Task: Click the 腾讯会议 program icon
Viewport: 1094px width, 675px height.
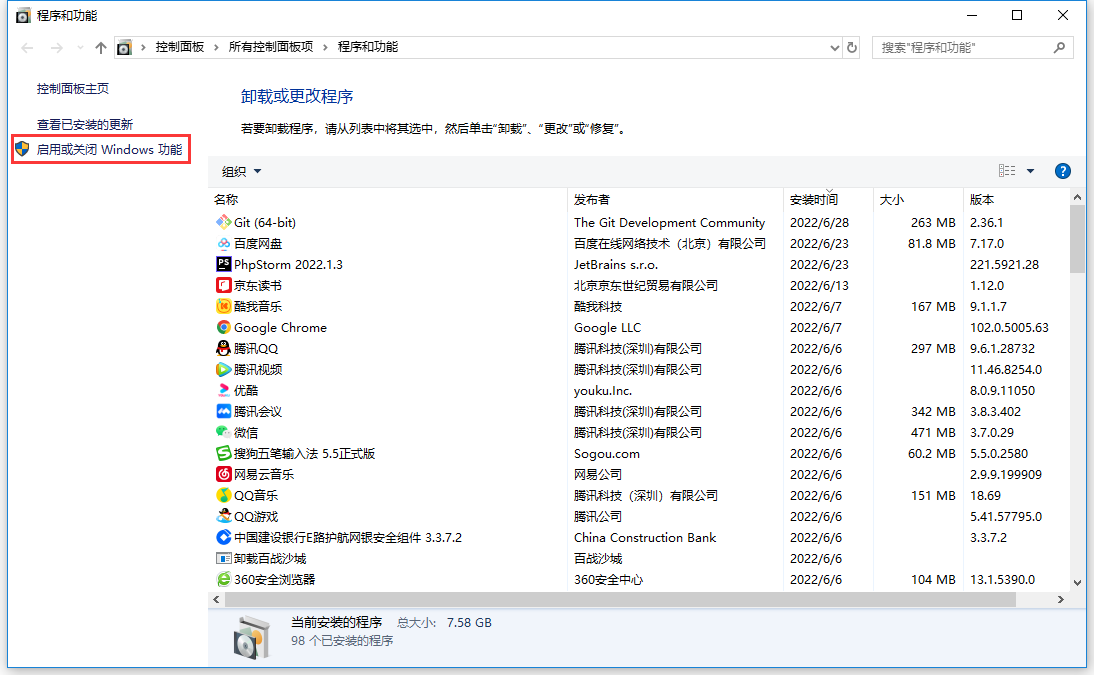Action: pyautogui.click(x=223, y=411)
